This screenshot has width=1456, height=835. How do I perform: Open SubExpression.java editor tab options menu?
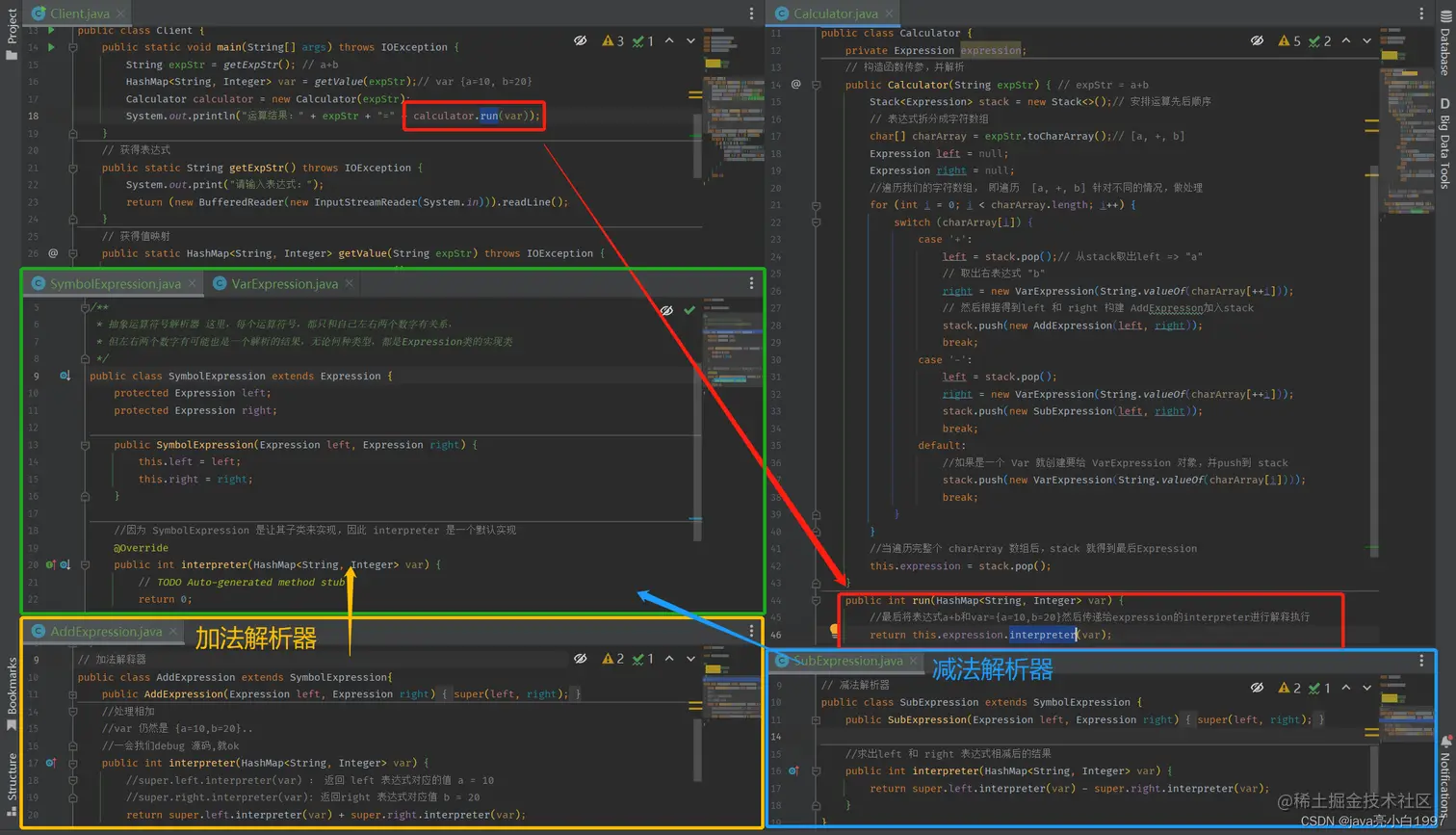pyautogui.click(x=1421, y=661)
